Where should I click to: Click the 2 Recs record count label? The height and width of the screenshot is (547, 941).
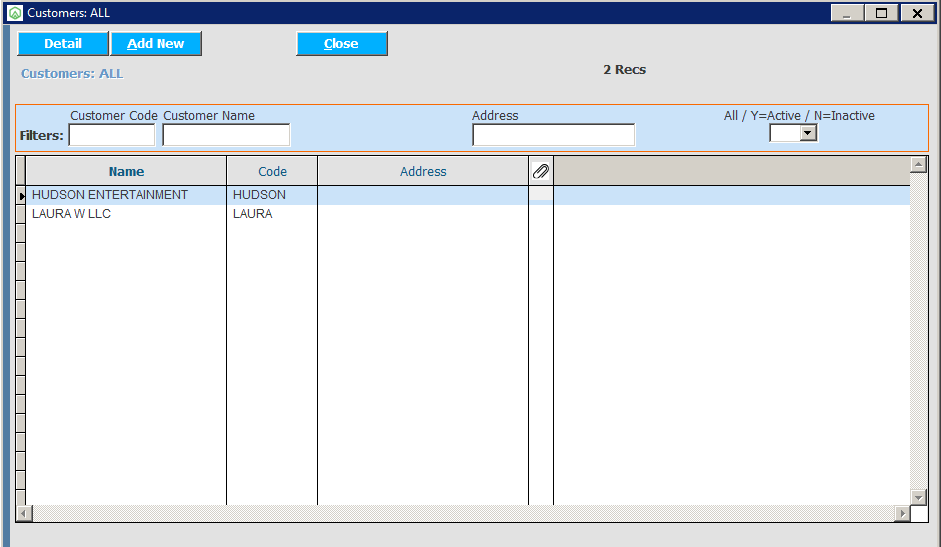[625, 70]
